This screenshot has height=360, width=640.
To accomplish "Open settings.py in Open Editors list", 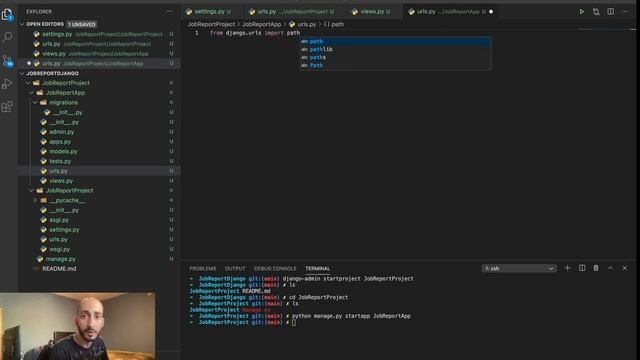I will coord(99,34).
